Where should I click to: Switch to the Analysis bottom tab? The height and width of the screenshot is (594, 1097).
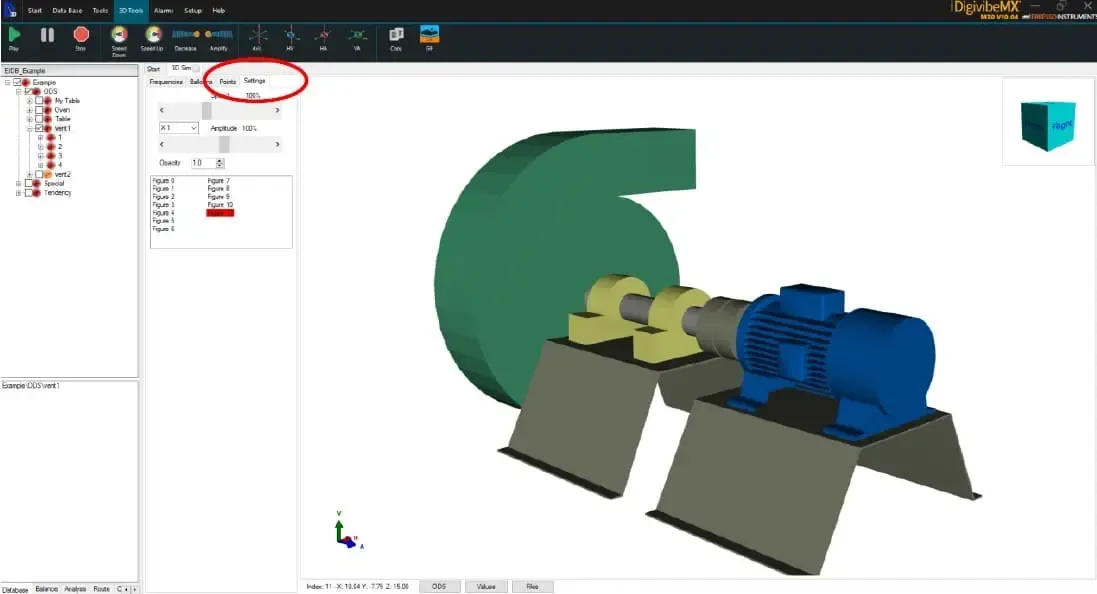coord(76,589)
